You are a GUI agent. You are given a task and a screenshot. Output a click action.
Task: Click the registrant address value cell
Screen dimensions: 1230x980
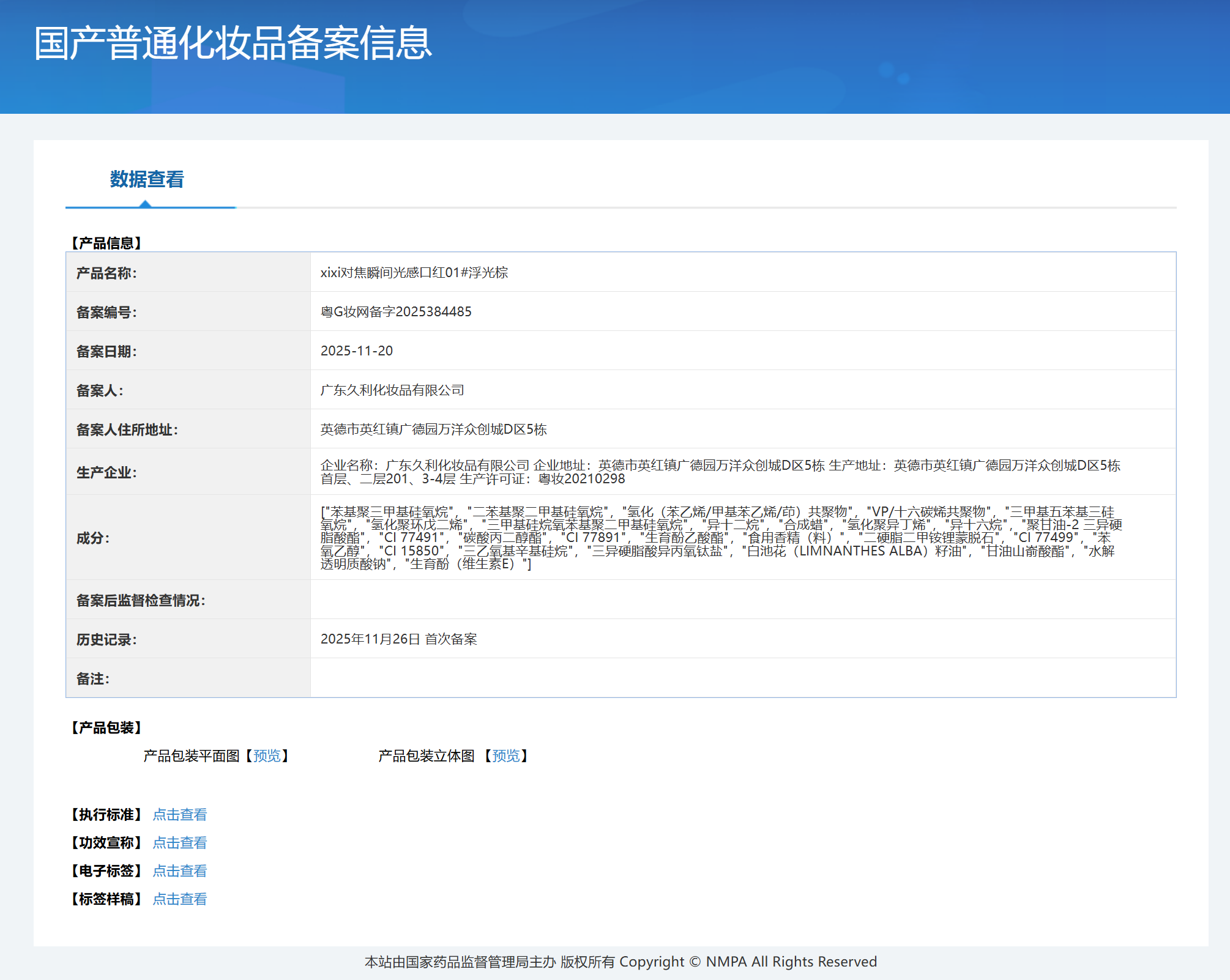[x=743, y=429]
